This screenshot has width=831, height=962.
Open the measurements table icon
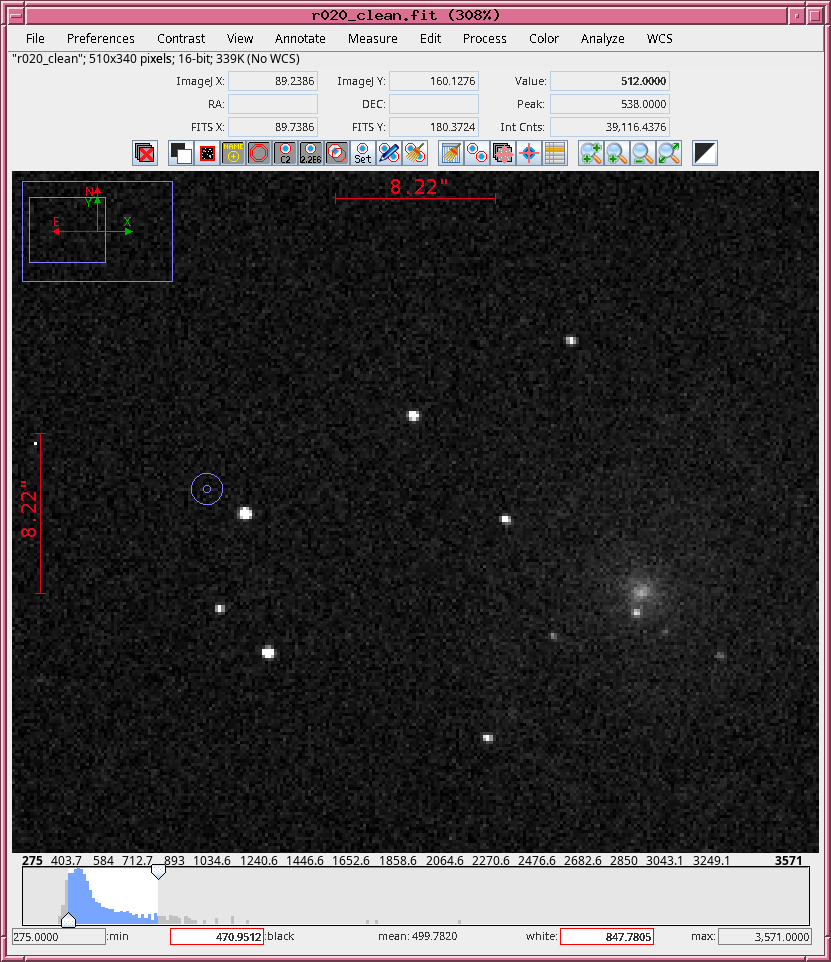point(555,153)
